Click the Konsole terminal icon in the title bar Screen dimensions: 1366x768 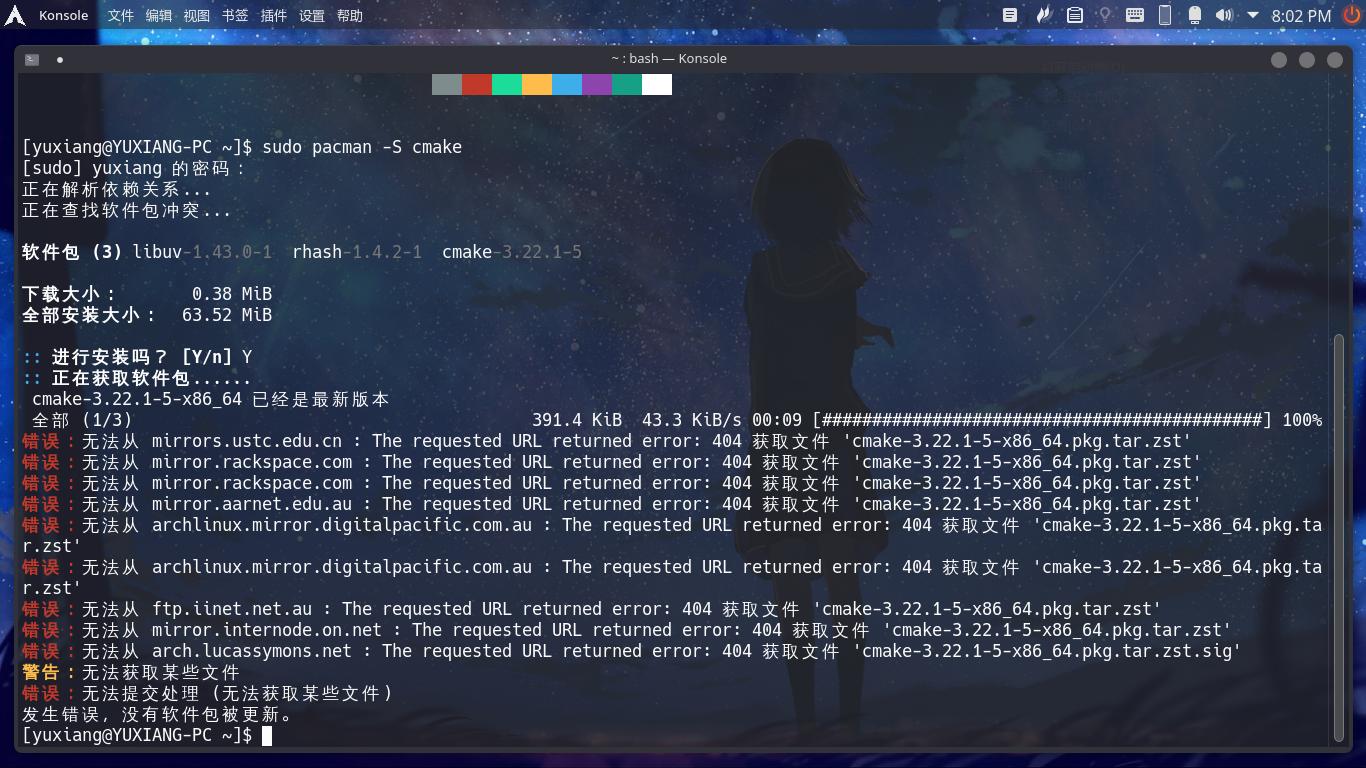32,59
